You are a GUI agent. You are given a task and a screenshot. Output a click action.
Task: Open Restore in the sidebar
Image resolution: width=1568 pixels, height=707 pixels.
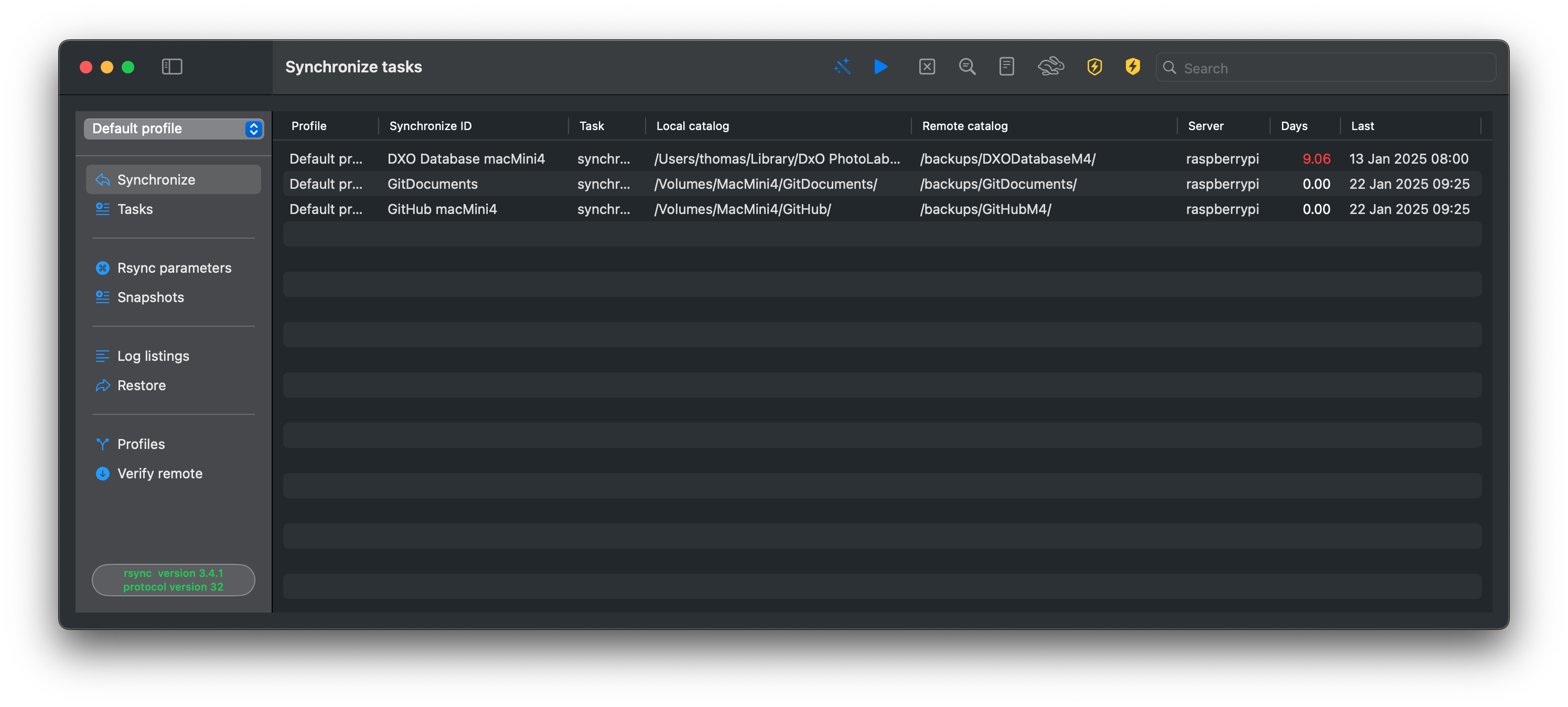point(174,385)
